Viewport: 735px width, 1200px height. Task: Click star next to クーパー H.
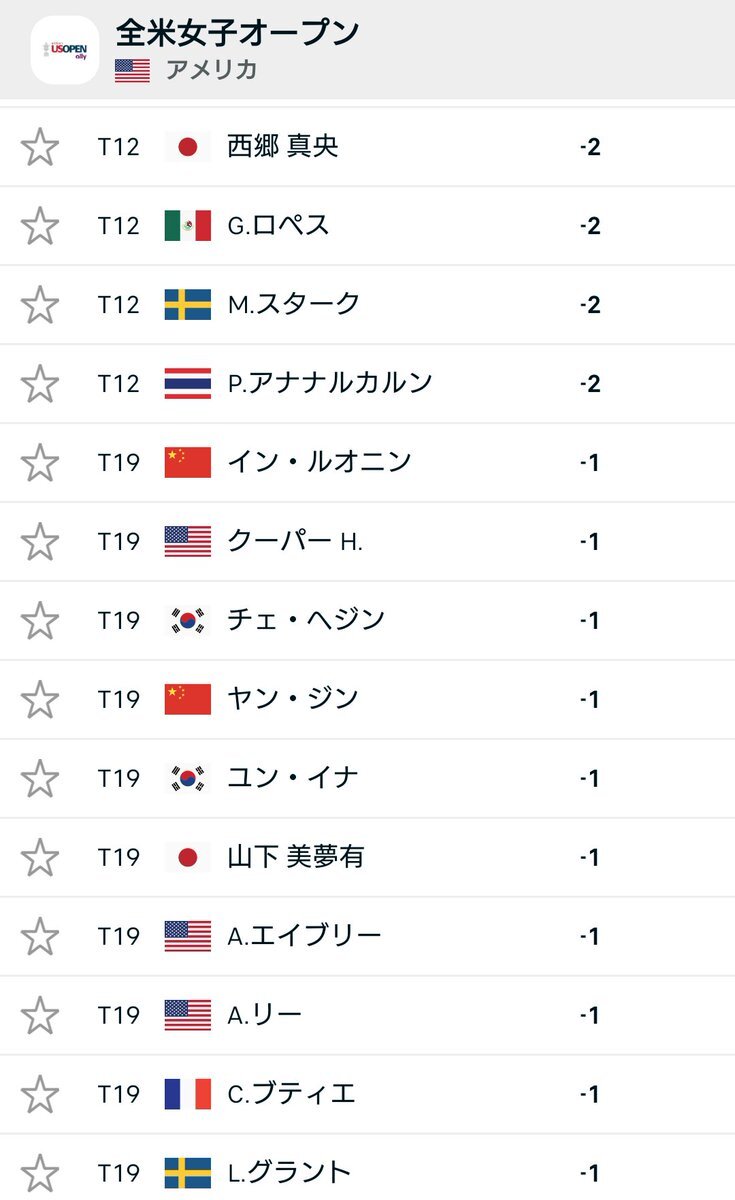pyautogui.click(x=40, y=542)
